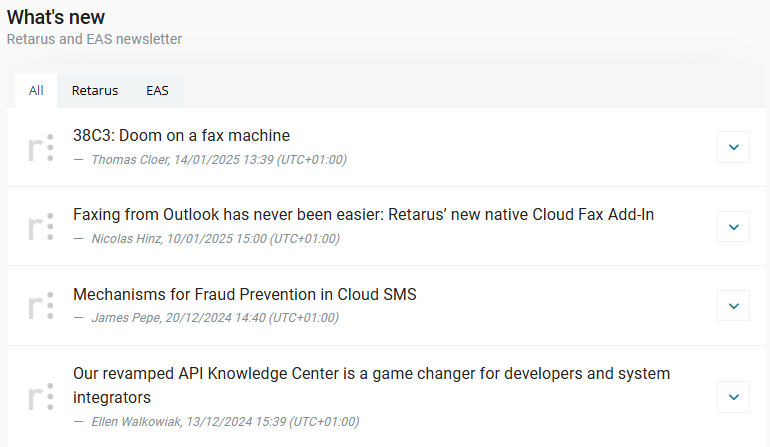Click the Retarus logo beside the Doom fax article
770x447 pixels.
pos(41,147)
